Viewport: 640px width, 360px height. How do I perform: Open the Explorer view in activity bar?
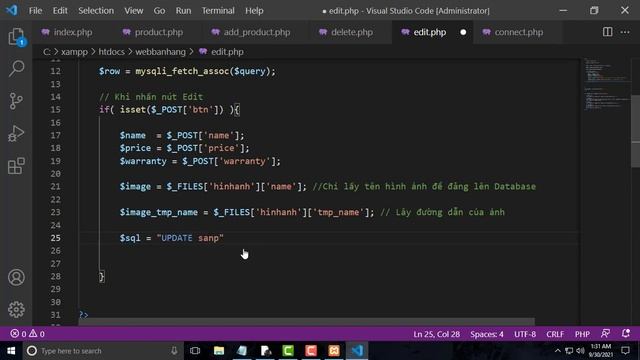16,37
